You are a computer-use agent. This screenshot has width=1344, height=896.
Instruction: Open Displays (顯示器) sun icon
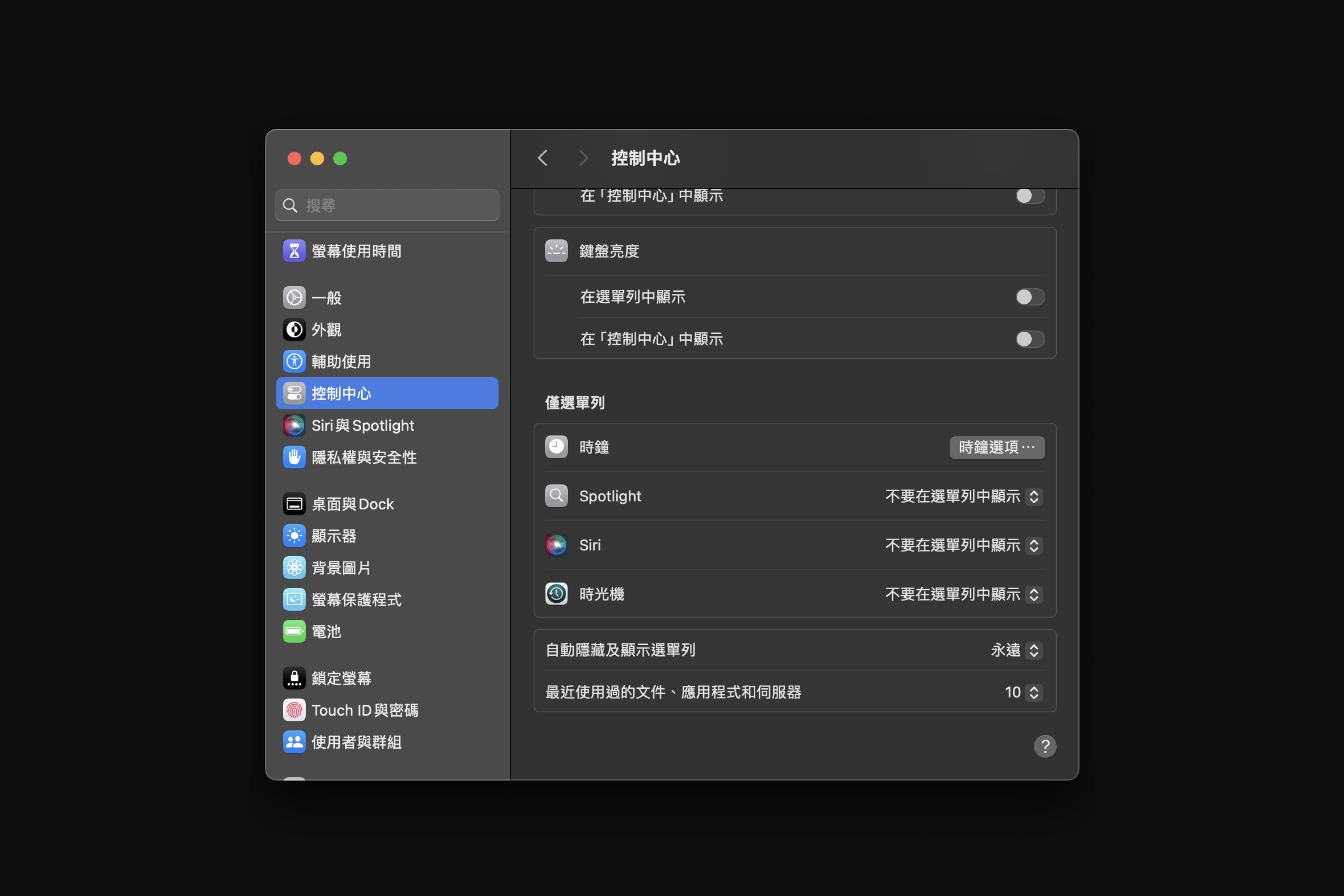pos(294,536)
